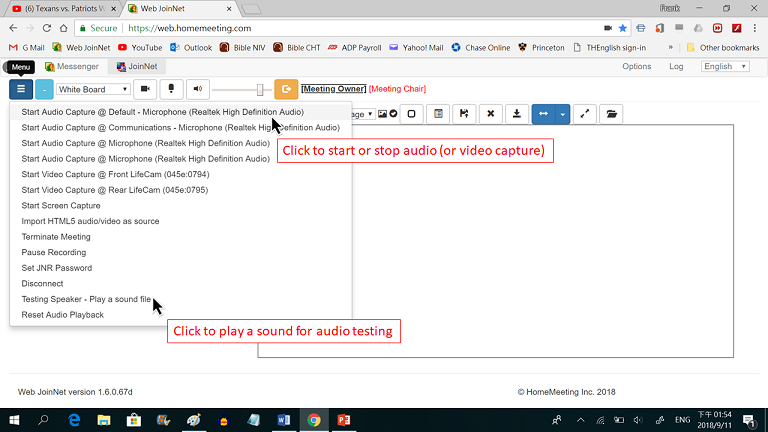Click the download icon in whiteboard toolbar

click(516, 114)
